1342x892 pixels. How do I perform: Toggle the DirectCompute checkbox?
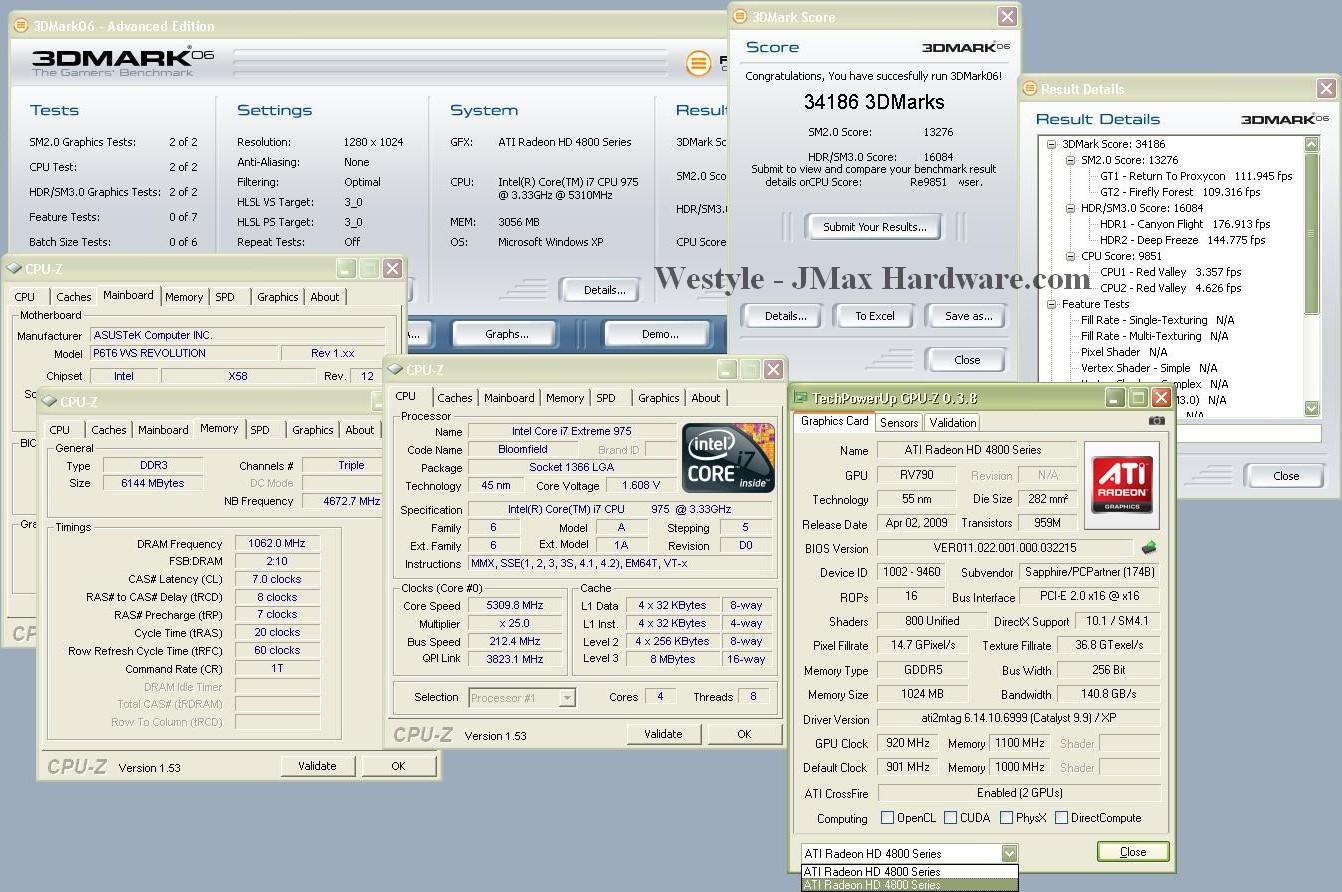(x=1062, y=818)
